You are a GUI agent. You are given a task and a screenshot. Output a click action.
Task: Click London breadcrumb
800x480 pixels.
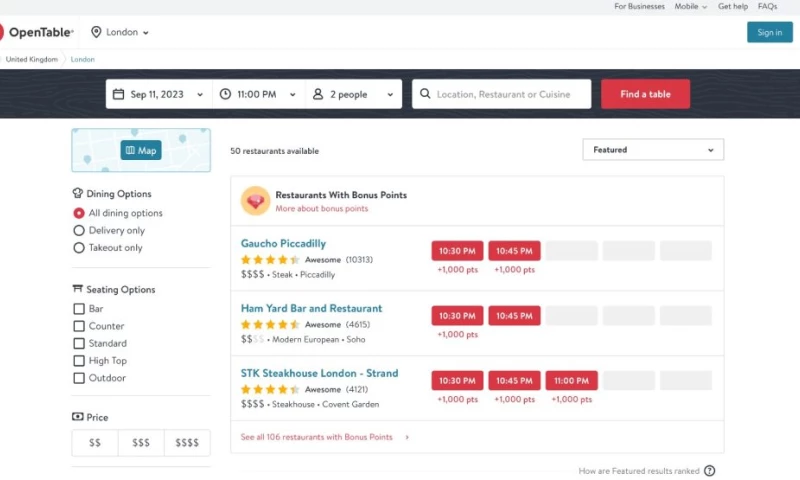pos(83,59)
